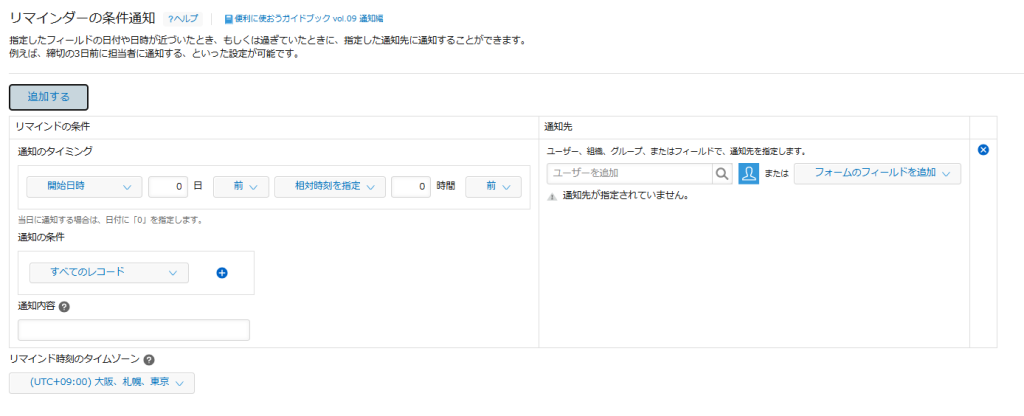The height and width of the screenshot is (416, 1024).
Task: Open the 前 dropdown next to 時間
Action: 492,186
